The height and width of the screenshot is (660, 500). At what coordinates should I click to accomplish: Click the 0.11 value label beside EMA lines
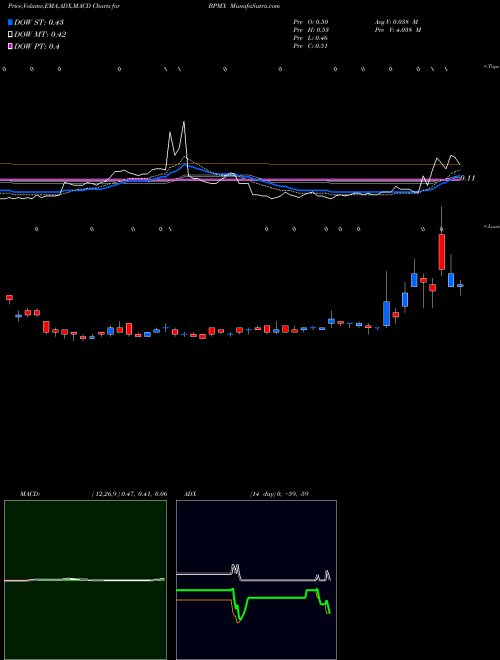pos(468,178)
